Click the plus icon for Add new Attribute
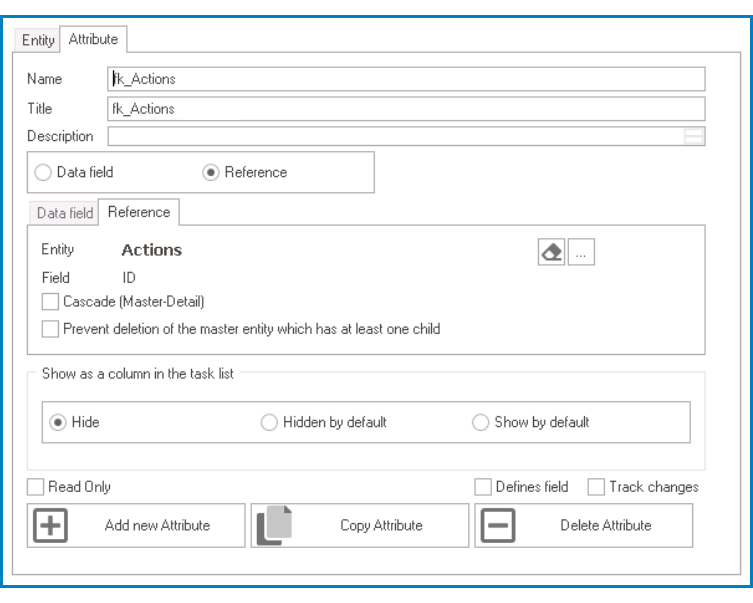The image size is (753, 603). [x=50, y=525]
